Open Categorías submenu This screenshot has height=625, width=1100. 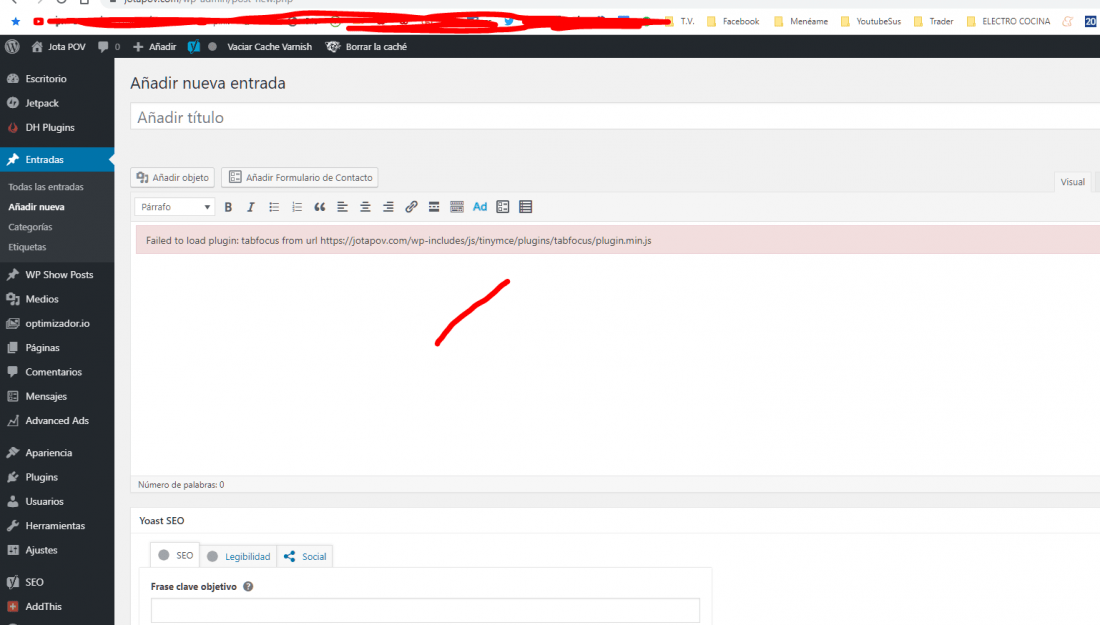30,227
